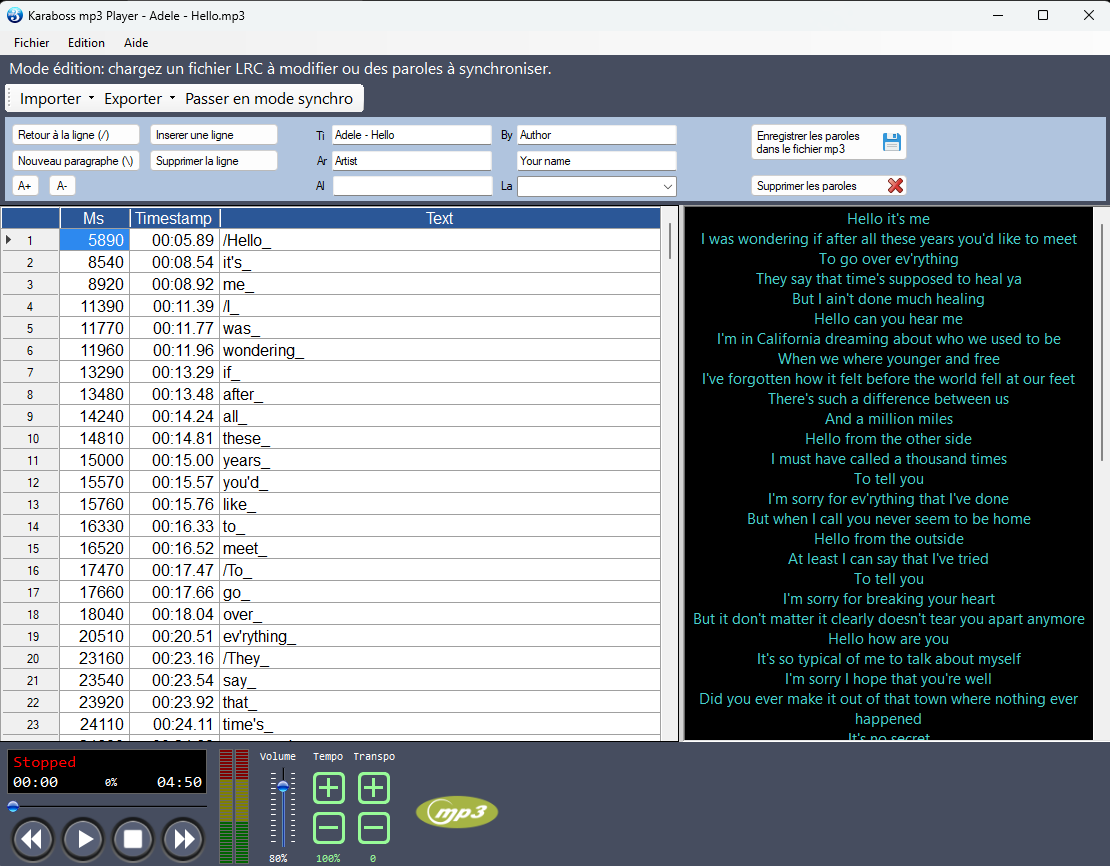The image size is (1110, 866).
Task: Switch with Passer en mode synchro
Action: pos(269,99)
